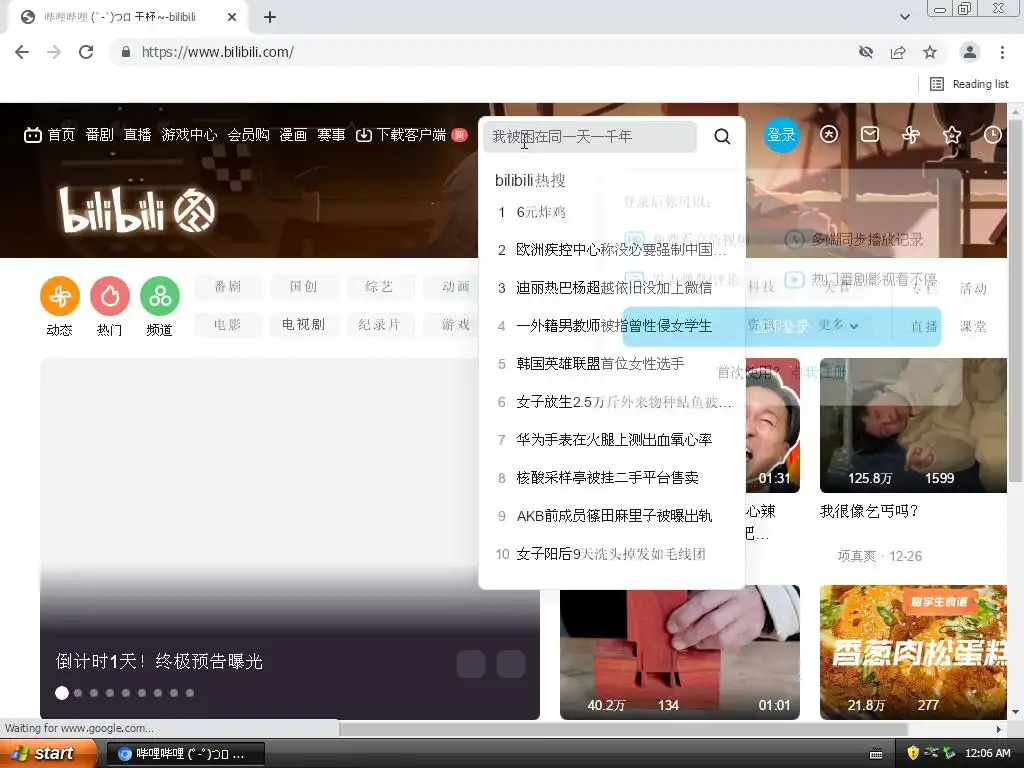Click the 哔哩哔哩 taskbar window button
Viewport: 1024px width, 768px height.
tap(185, 754)
